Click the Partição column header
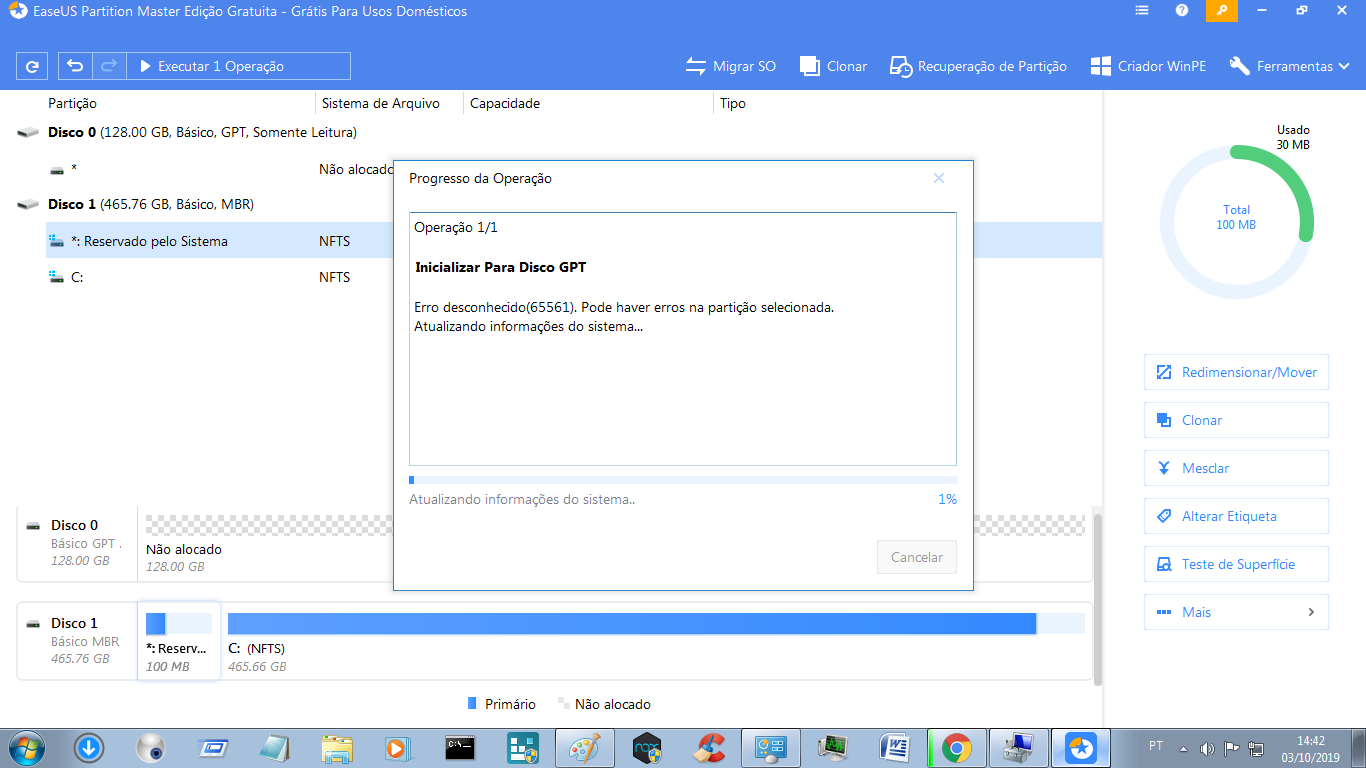The image size is (1366, 768). click(x=73, y=103)
